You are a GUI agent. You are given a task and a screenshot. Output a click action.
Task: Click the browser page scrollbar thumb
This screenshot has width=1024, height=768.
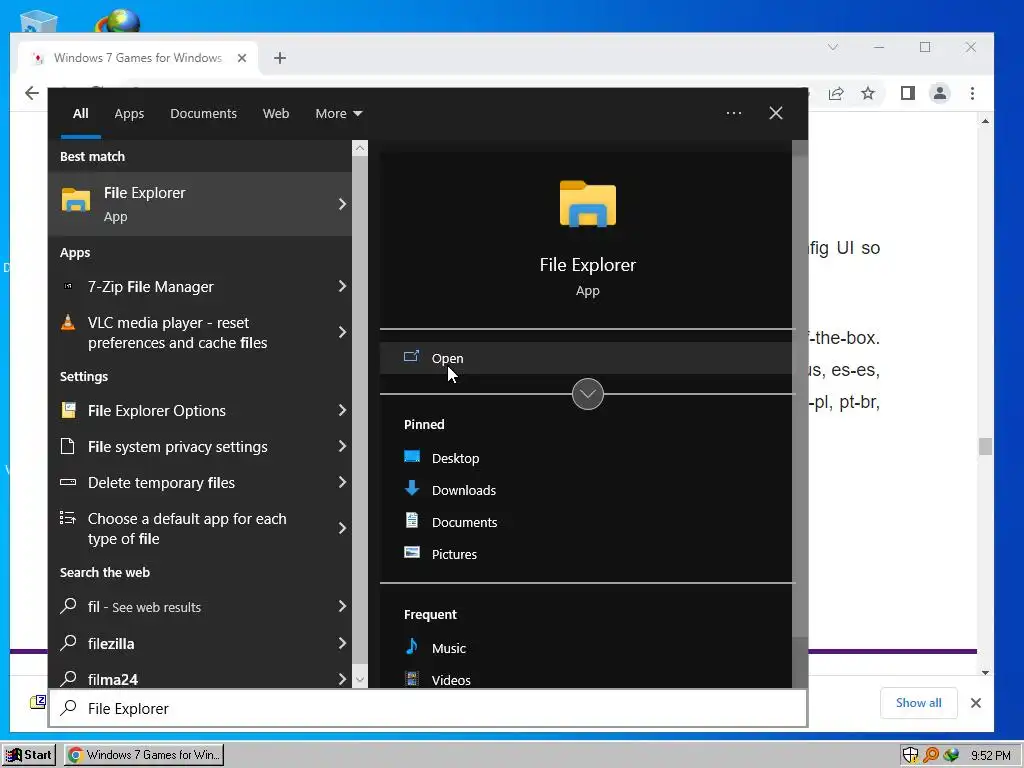pyautogui.click(x=985, y=447)
